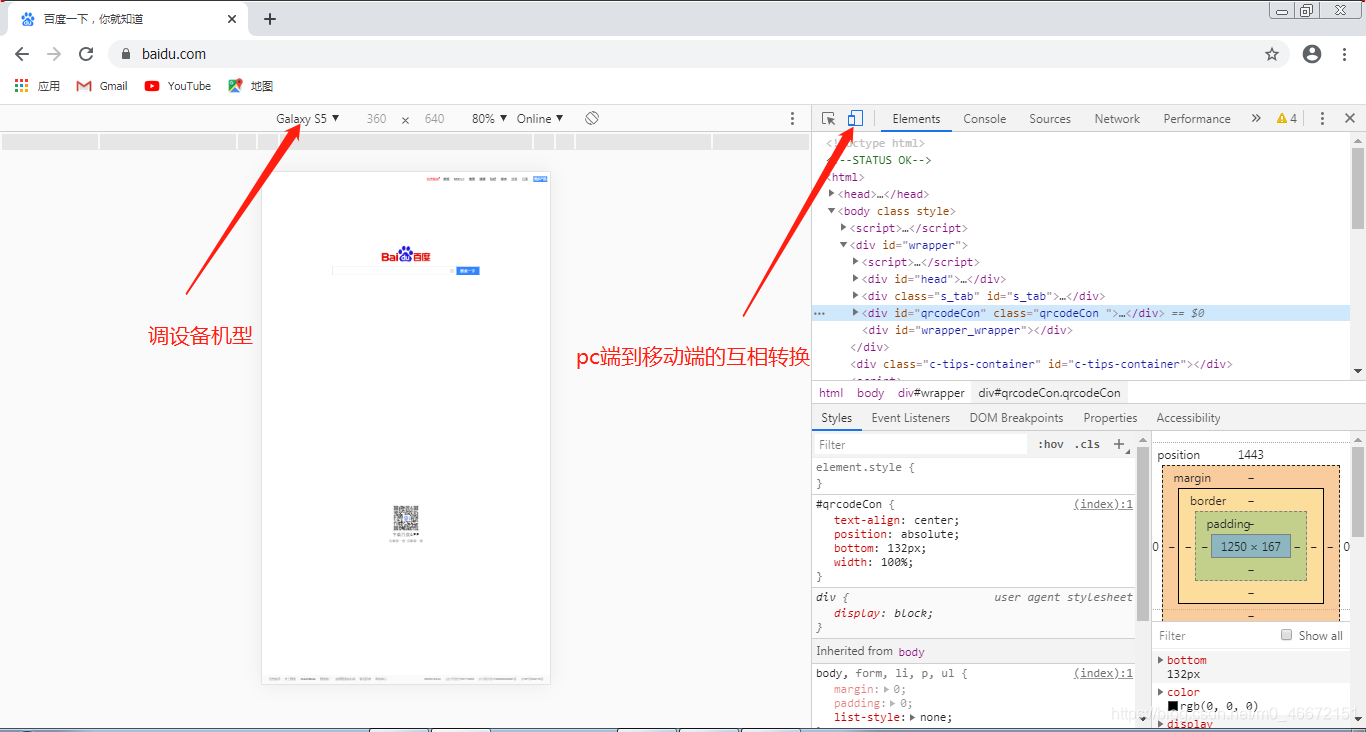Open Galaxy S5 device dropdown
1366x732 pixels.
[x=308, y=118]
